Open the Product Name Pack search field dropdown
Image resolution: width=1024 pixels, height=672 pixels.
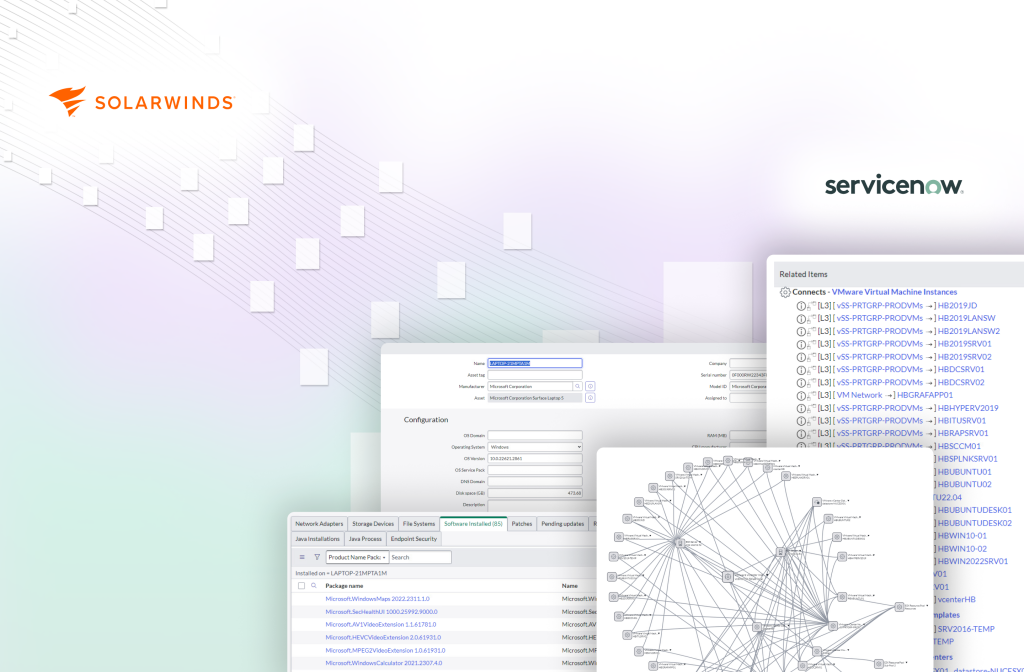click(357, 557)
